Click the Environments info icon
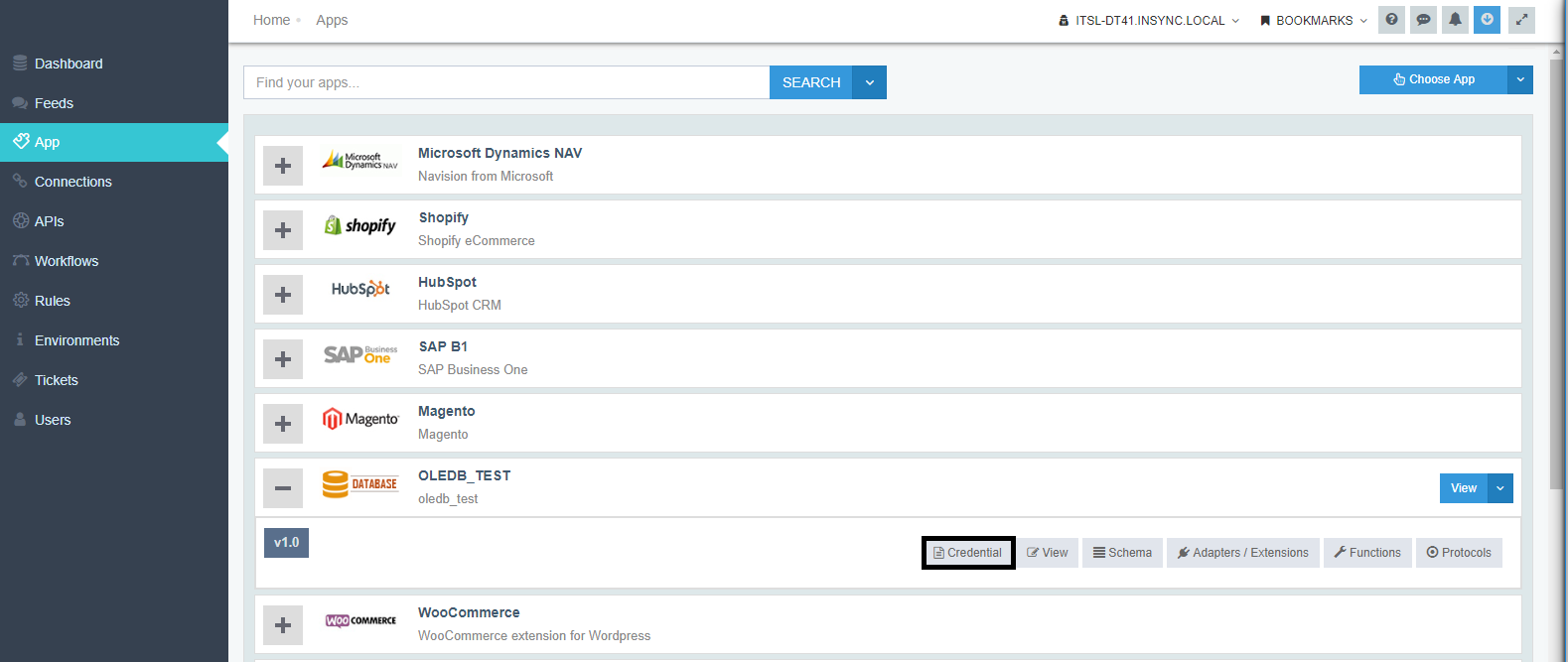The image size is (1568, 662). click(x=20, y=339)
